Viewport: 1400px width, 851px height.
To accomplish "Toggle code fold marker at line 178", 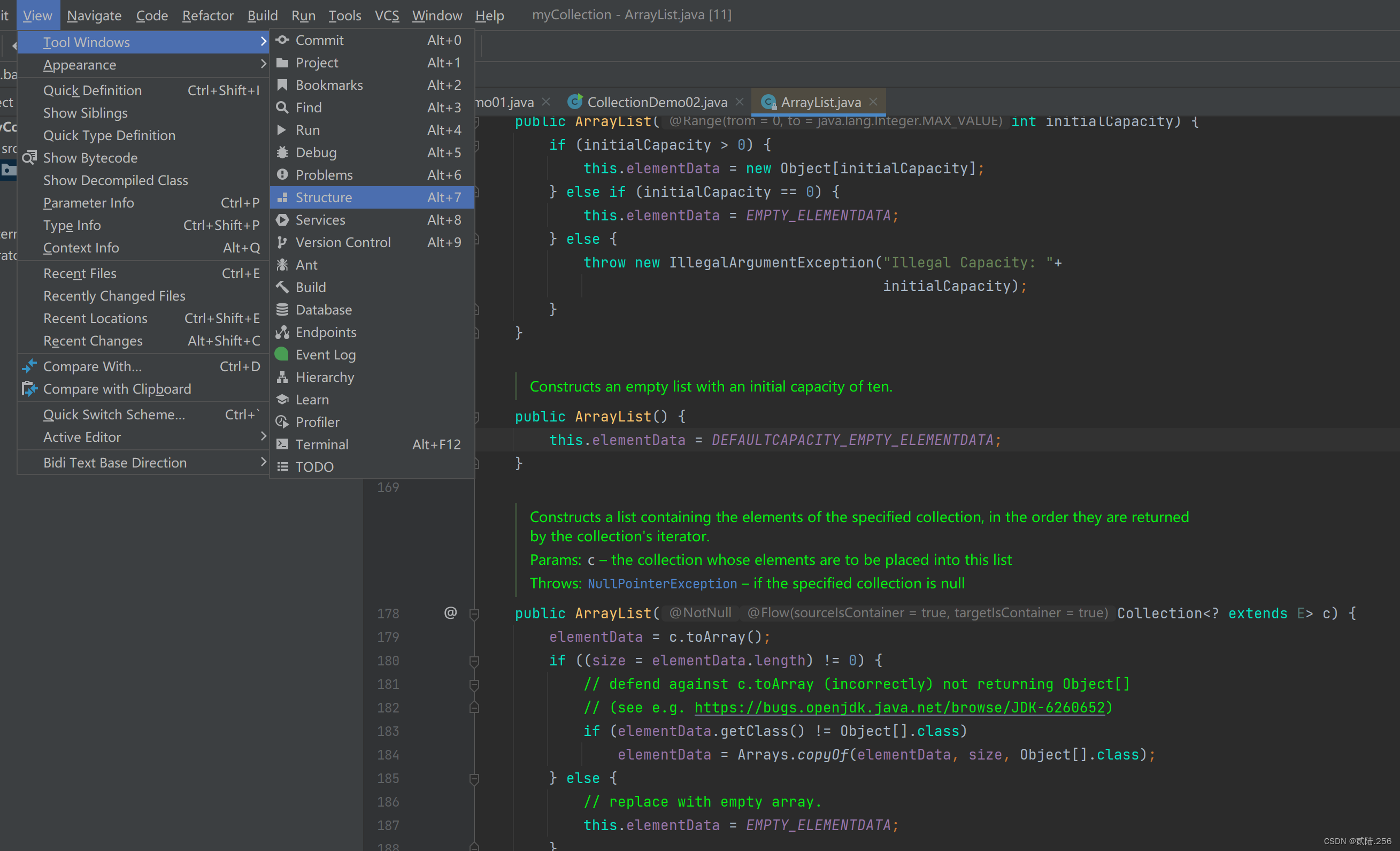I will tap(474, 614).
